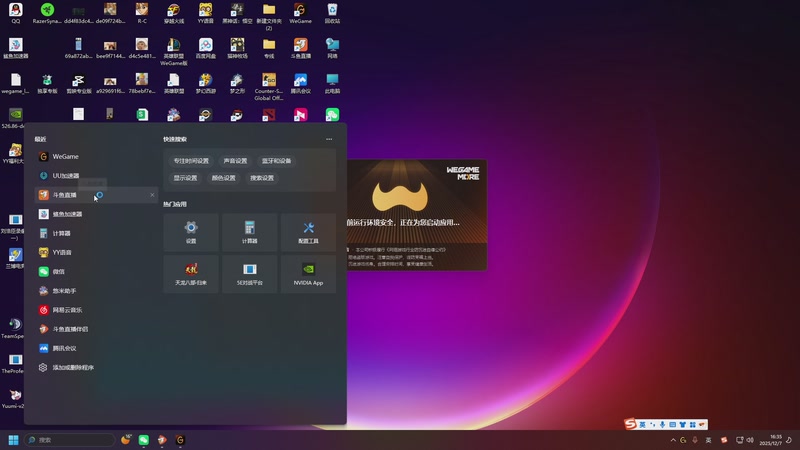
Task: Open 计算器 in the recent apps list
Action: click(x=96, y=233)
